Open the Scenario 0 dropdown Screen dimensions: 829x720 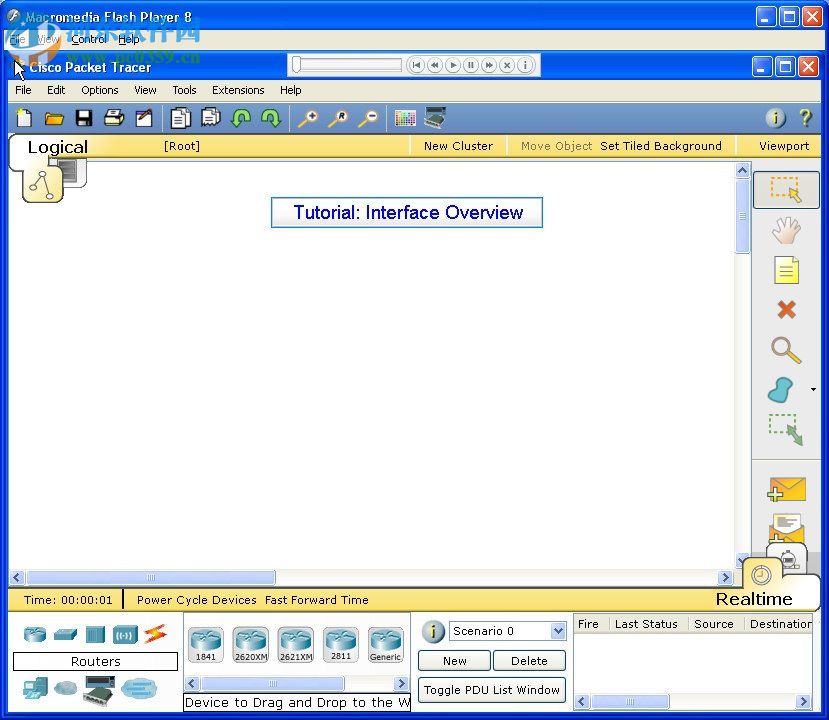coord(507,631)
